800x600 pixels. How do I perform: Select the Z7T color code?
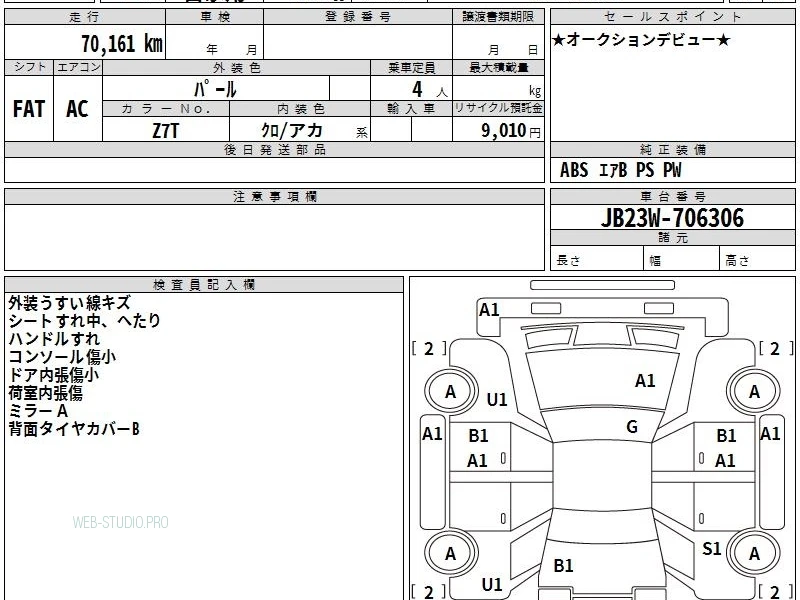tap(165, 131)
